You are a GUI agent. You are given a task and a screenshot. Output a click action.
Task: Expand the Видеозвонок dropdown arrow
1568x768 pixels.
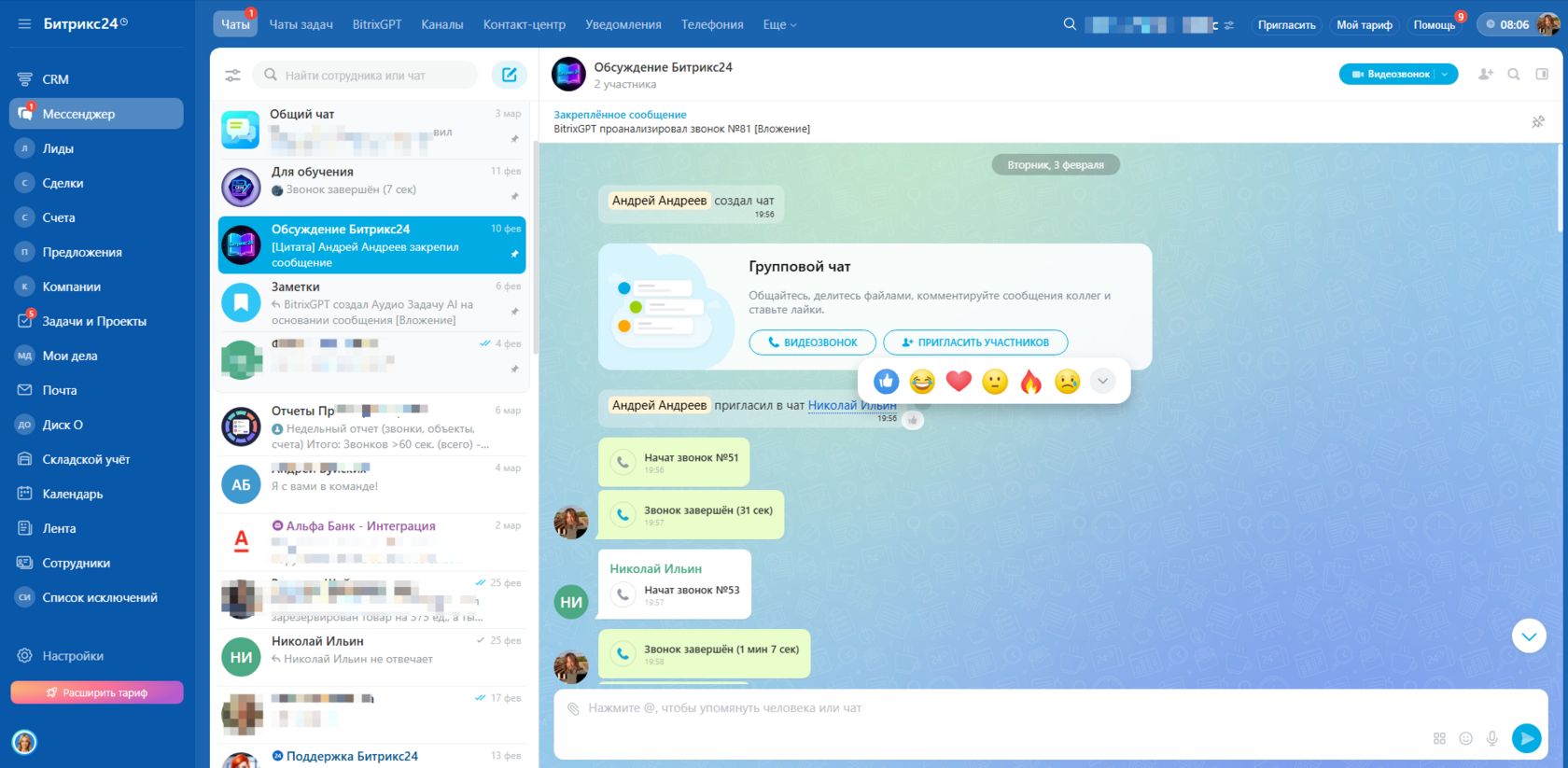pyautogui.click(x=1445, y=74)
